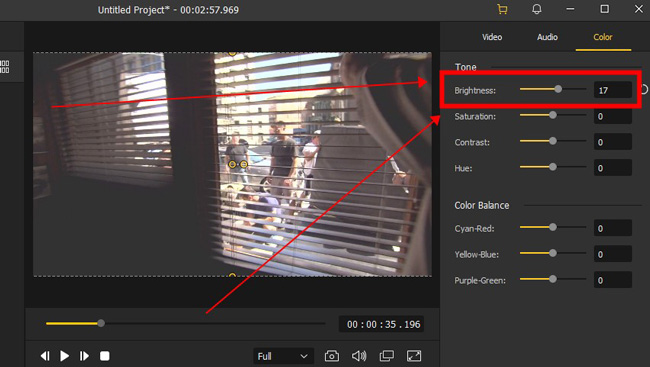Close the application window

[x=639, y=9]
